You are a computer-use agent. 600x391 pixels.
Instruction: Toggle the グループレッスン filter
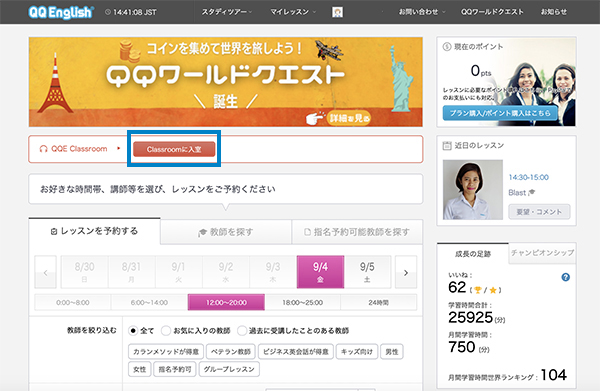pyautogui.click(x=229, y=369)
